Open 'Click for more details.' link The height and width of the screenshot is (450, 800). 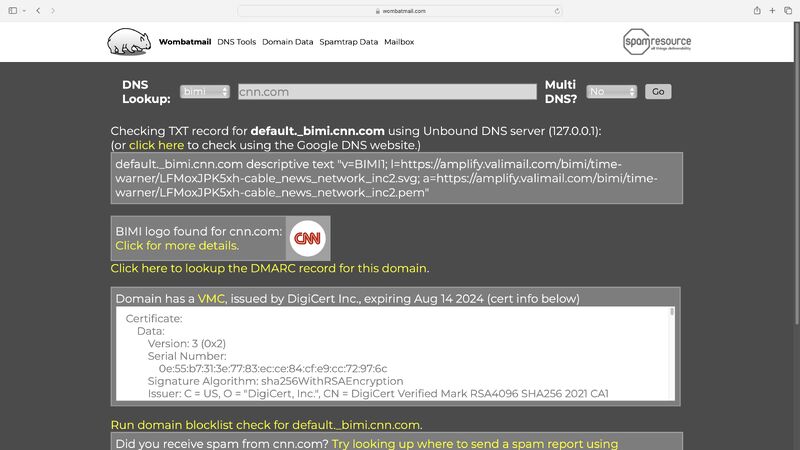click(x=177, y=246)
